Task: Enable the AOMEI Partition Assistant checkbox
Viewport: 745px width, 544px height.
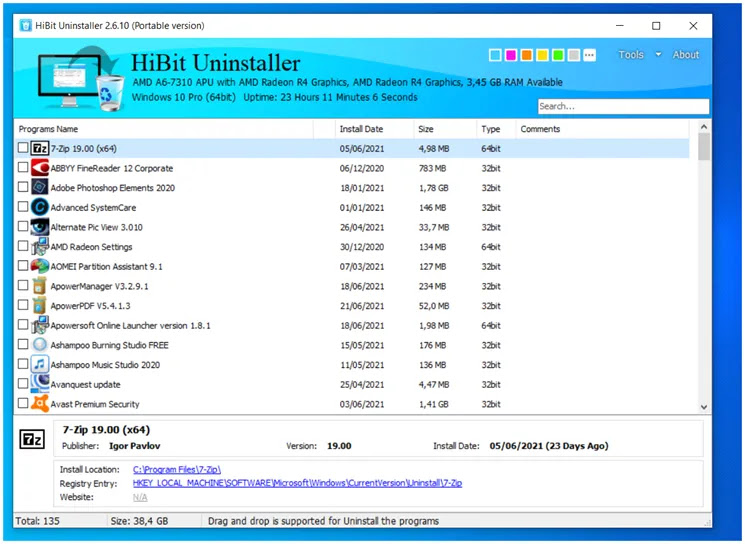Action: [23, 266]
